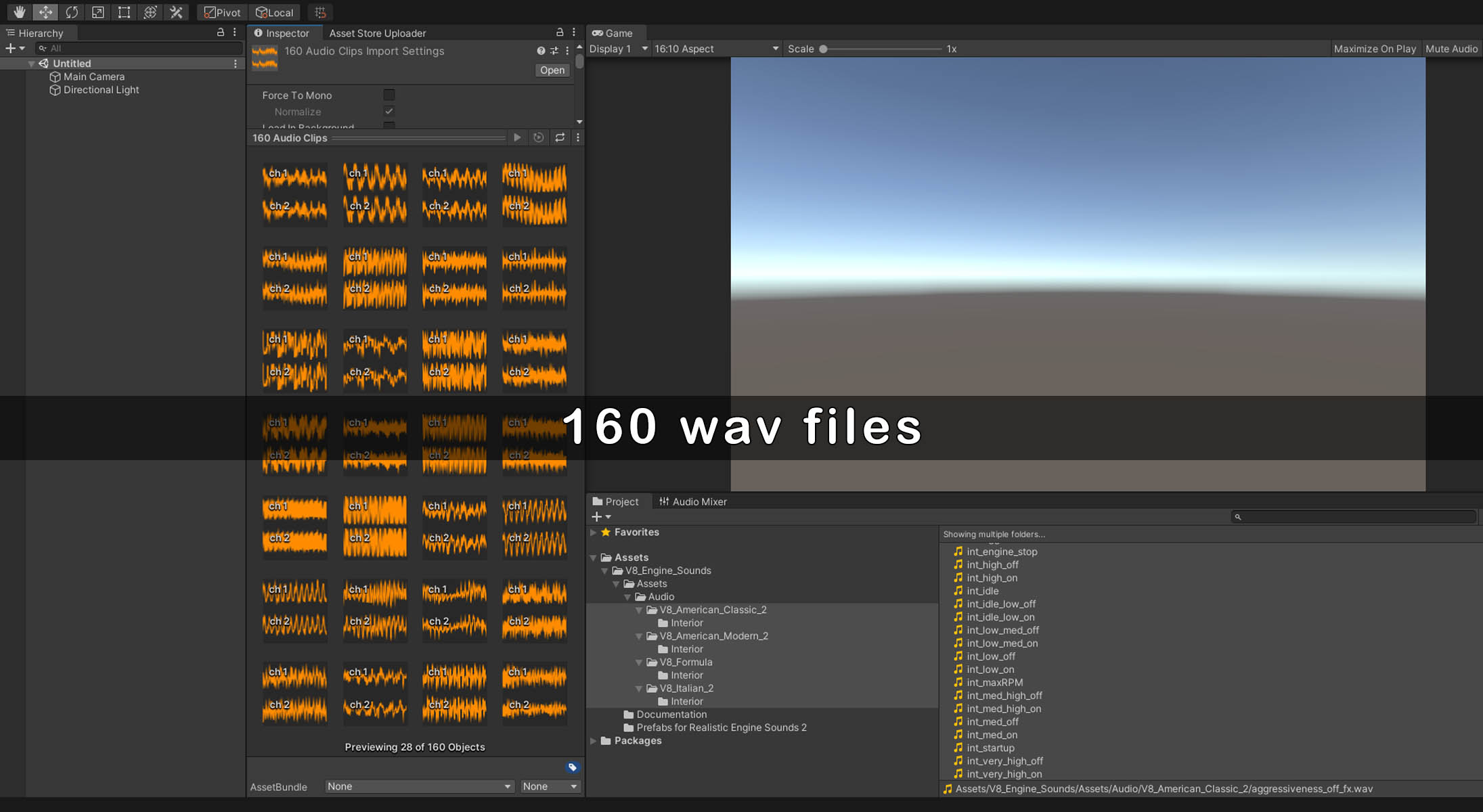The height and width of the screenshot is (812, 1483).
Task: Enable the Force To Mono checkbox
Action: click(x=389, y=95)
